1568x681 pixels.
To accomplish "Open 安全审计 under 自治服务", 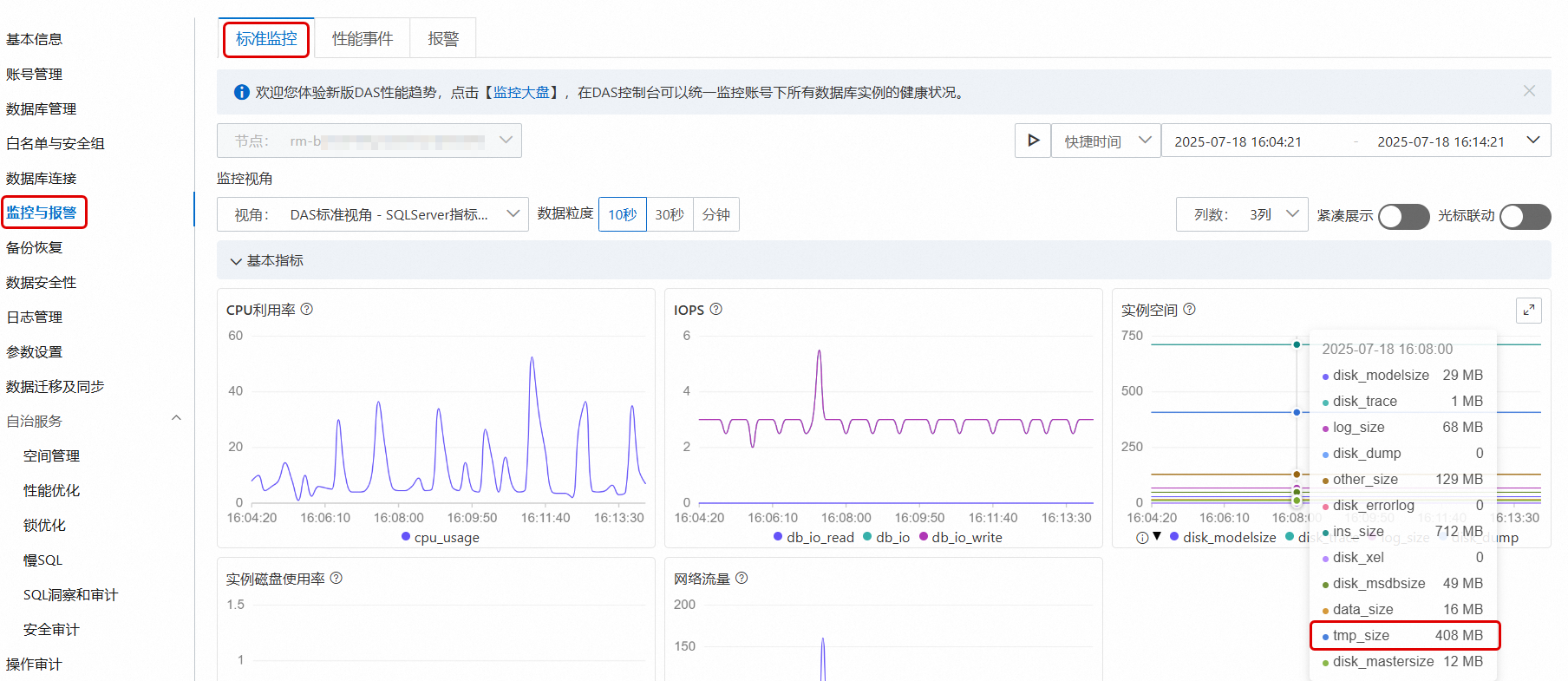I will (52, 629).
